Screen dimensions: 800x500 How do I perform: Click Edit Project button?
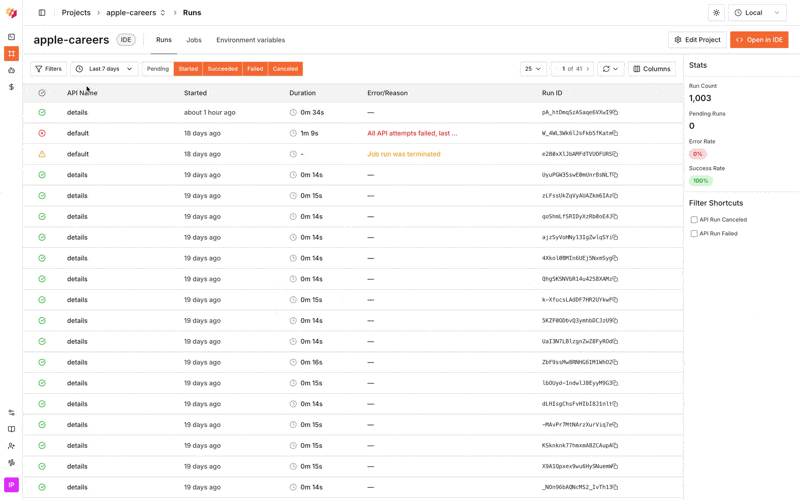[x=697, y=40]
